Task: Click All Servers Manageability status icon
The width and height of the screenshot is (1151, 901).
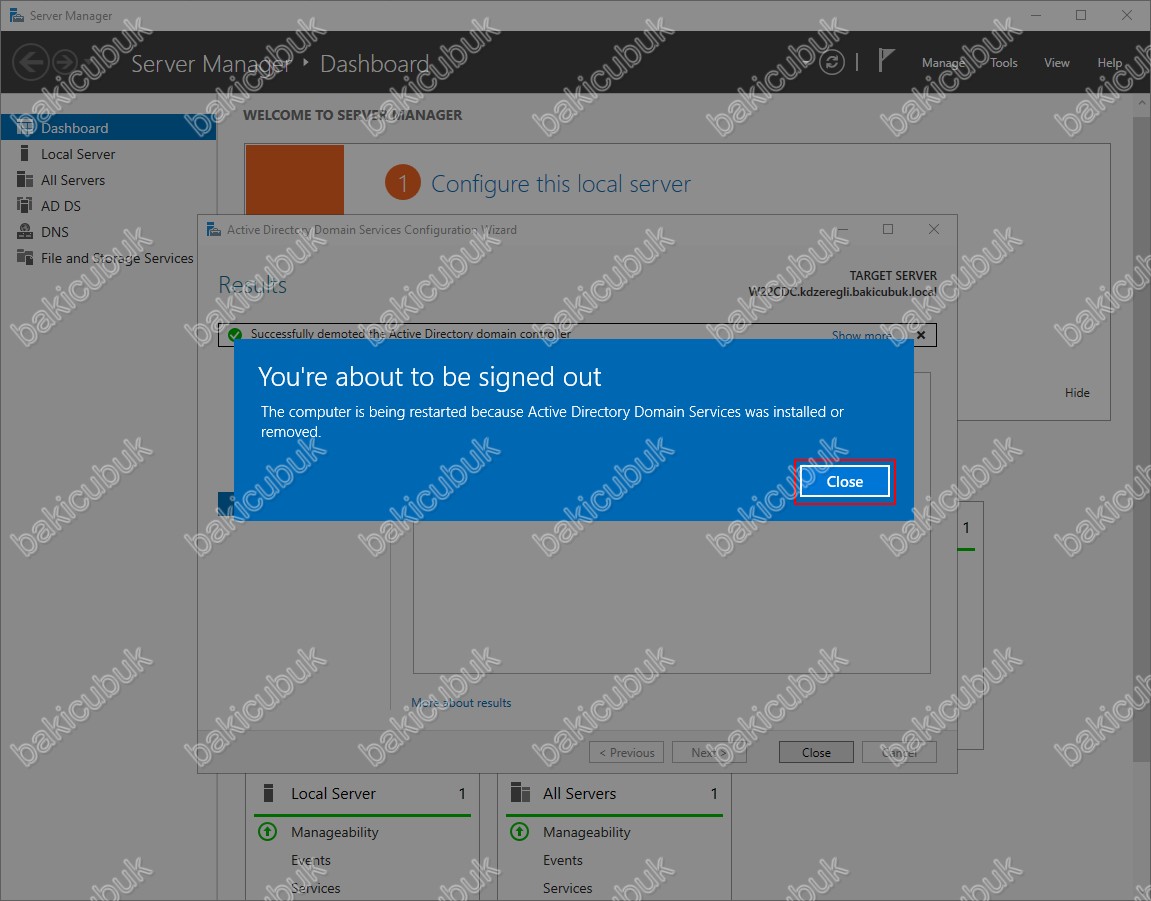Action: point(520,832)
